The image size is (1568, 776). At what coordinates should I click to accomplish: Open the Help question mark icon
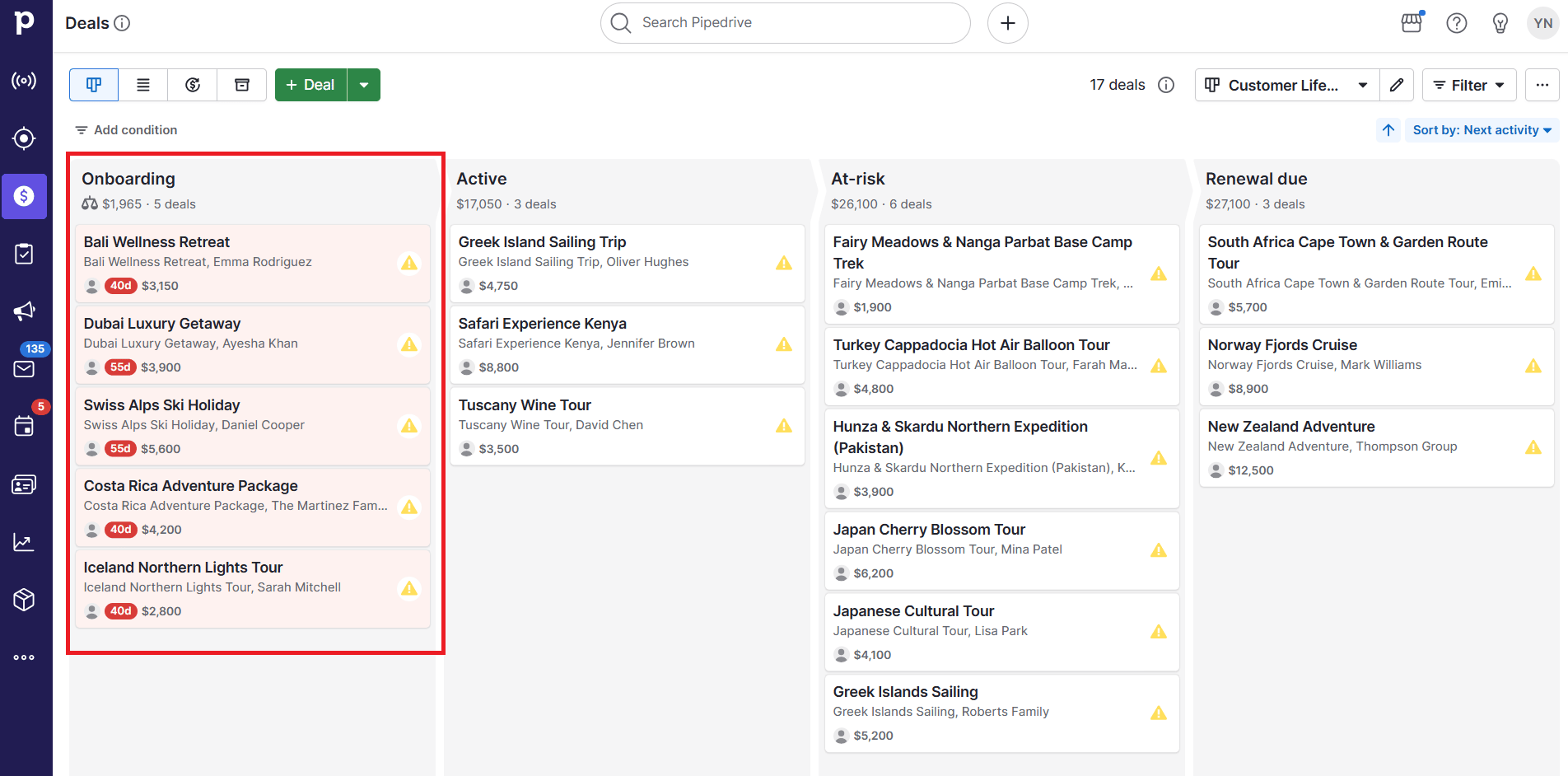(1457, 23)
